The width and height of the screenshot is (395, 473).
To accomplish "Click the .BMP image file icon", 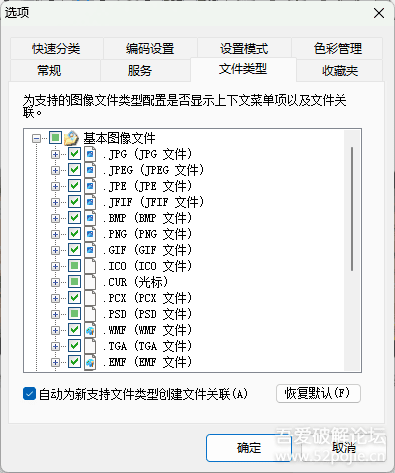I will point(90,218).
